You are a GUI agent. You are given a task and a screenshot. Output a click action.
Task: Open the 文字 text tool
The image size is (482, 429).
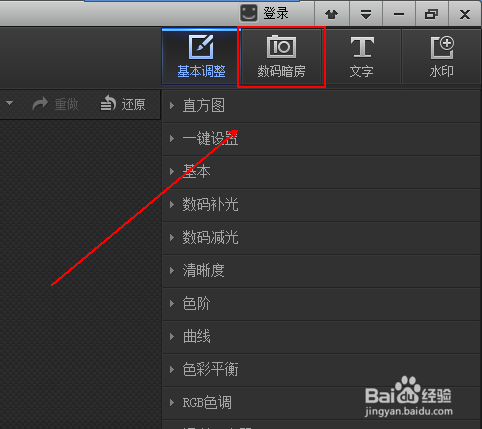(362, 57)
